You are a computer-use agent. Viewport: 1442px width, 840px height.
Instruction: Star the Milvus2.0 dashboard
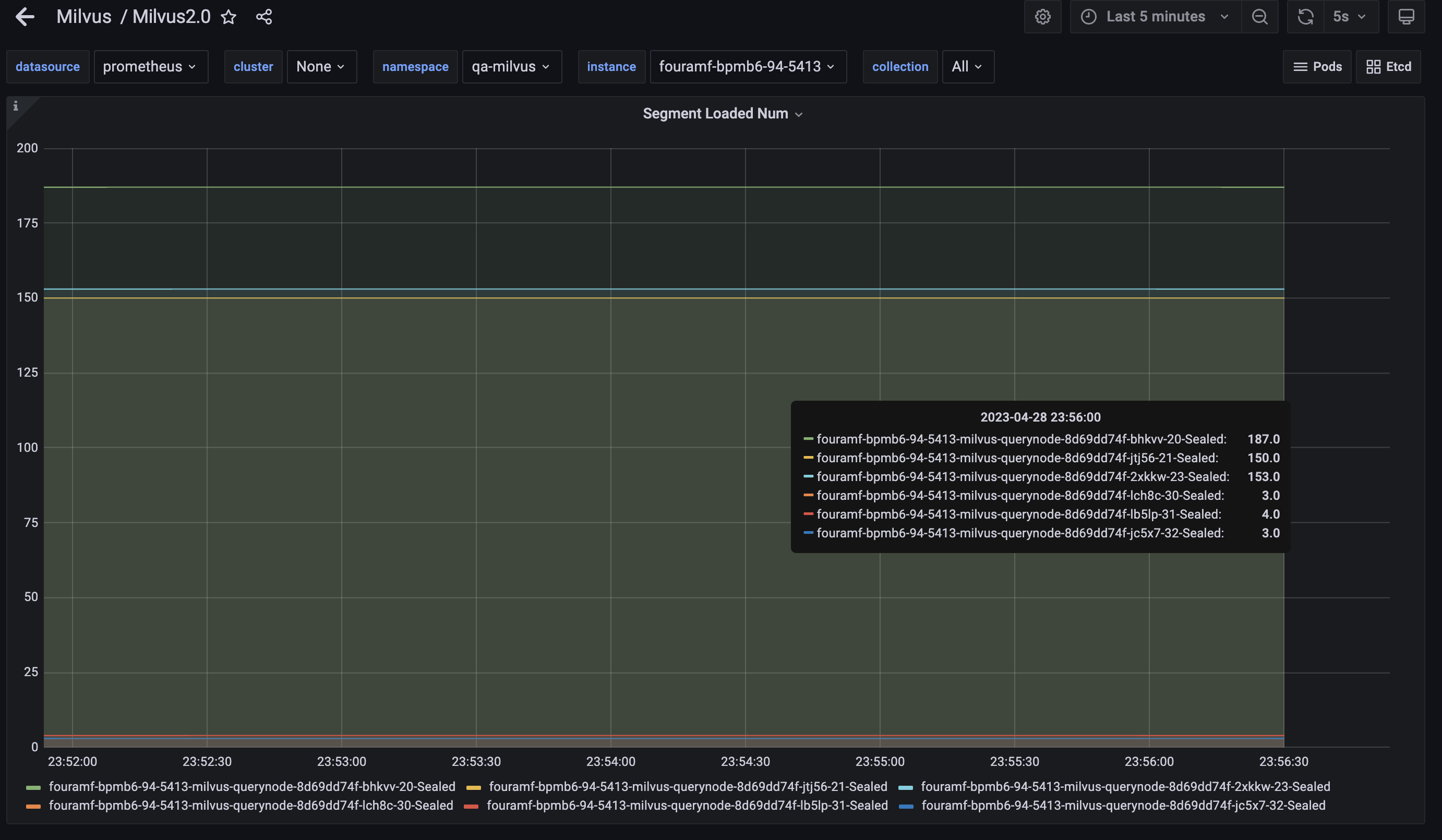[x=229, y=17]
